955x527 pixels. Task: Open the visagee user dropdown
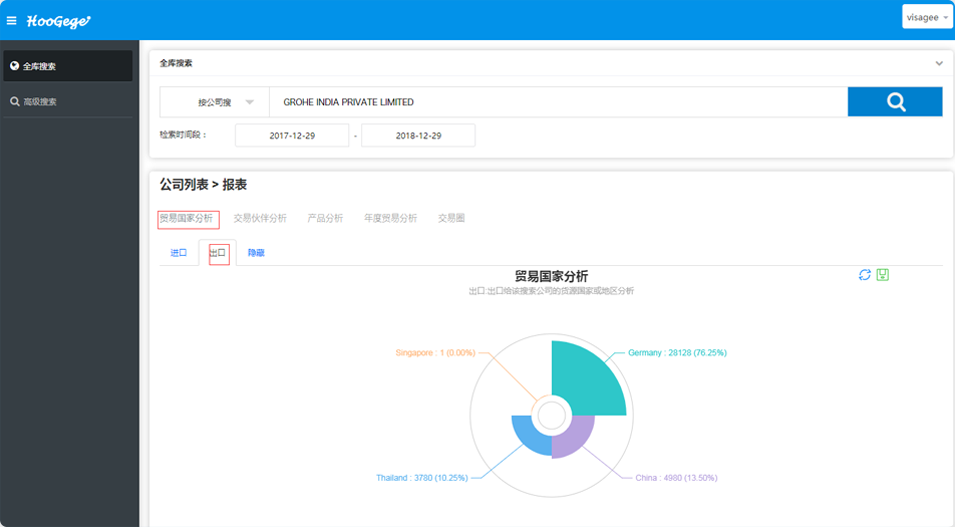click(x=927, y=17)
